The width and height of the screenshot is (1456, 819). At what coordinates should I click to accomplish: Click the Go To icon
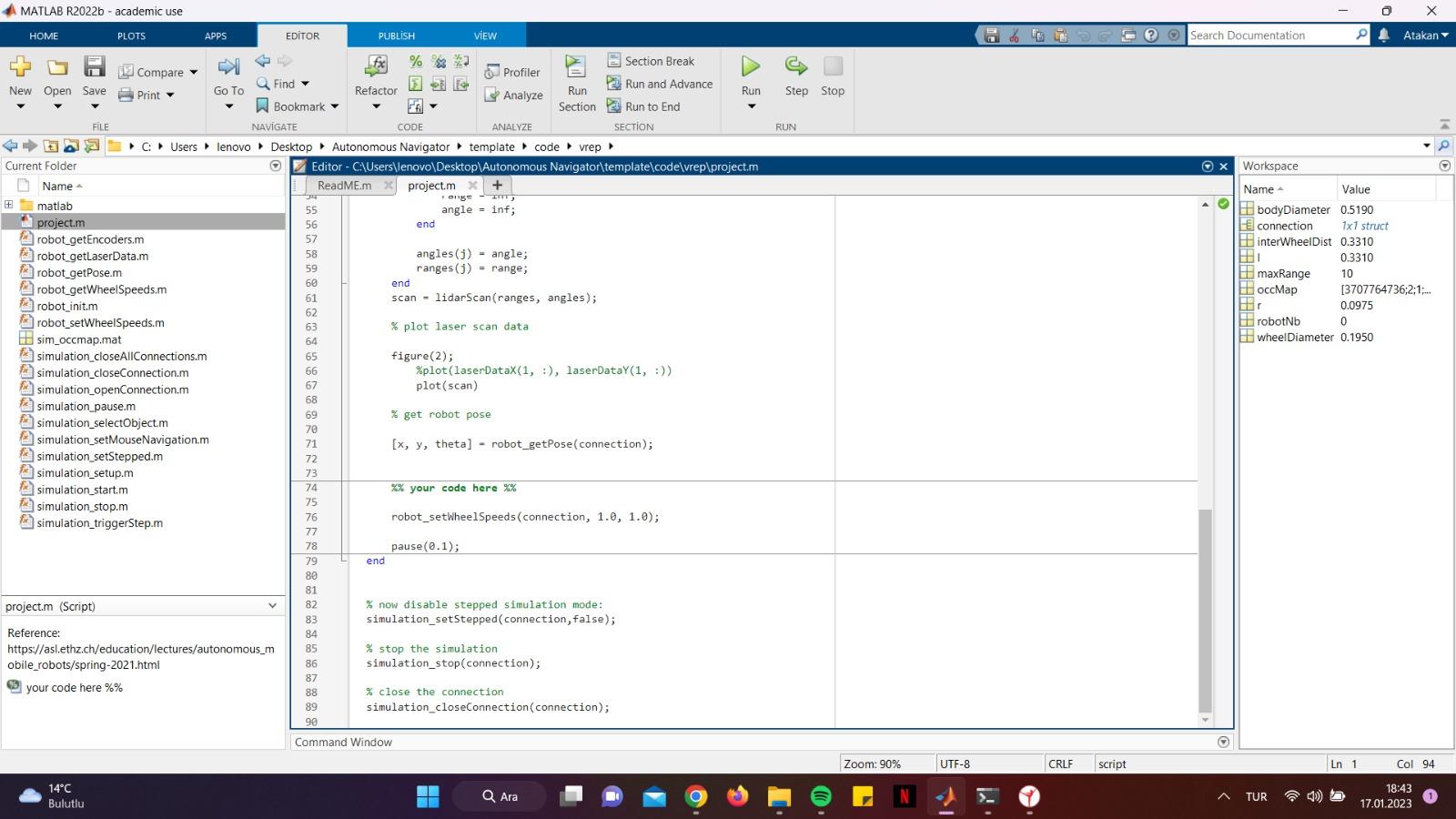click(228, 67)
